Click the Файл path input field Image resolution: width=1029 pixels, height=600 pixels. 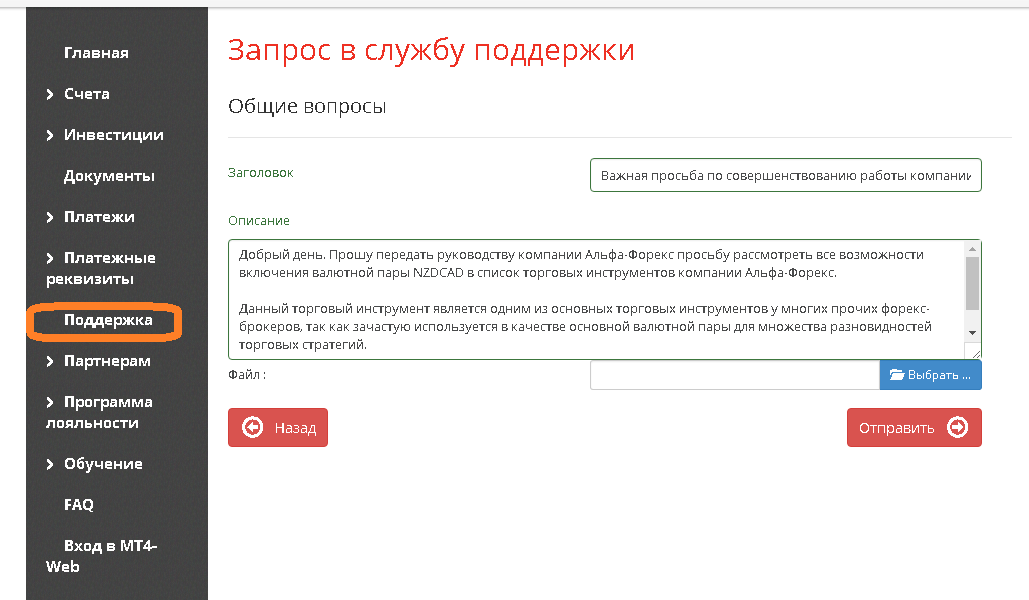pyautogui.click(x=734, y=375)
